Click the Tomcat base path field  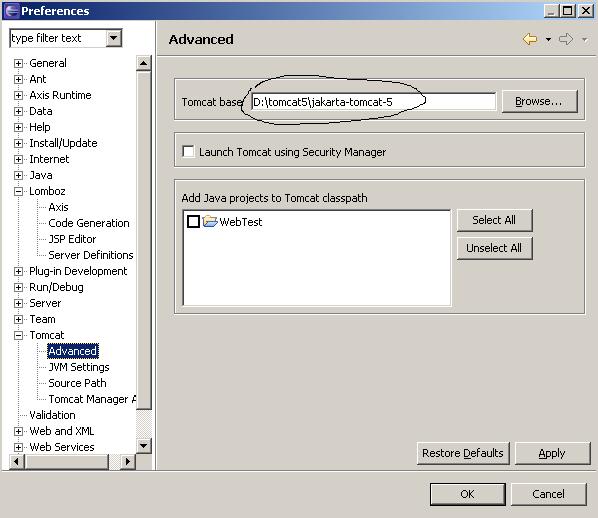pyautogui.click(x=373, y=102)
